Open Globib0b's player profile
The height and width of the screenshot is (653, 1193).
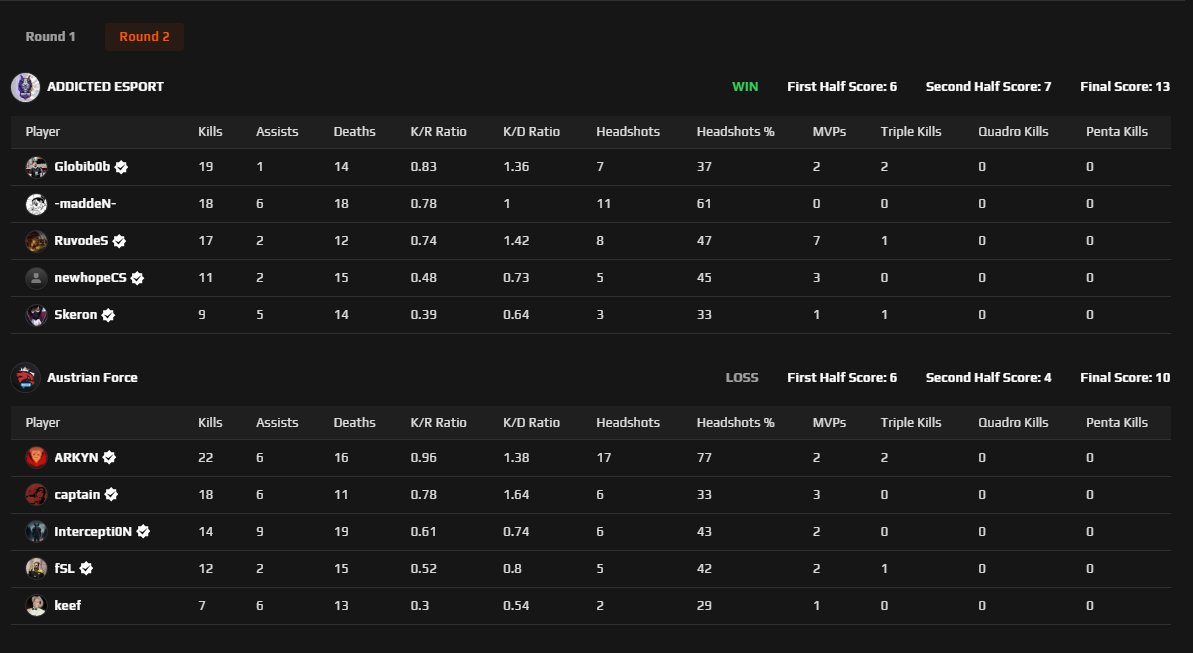(x=82, y=167)
